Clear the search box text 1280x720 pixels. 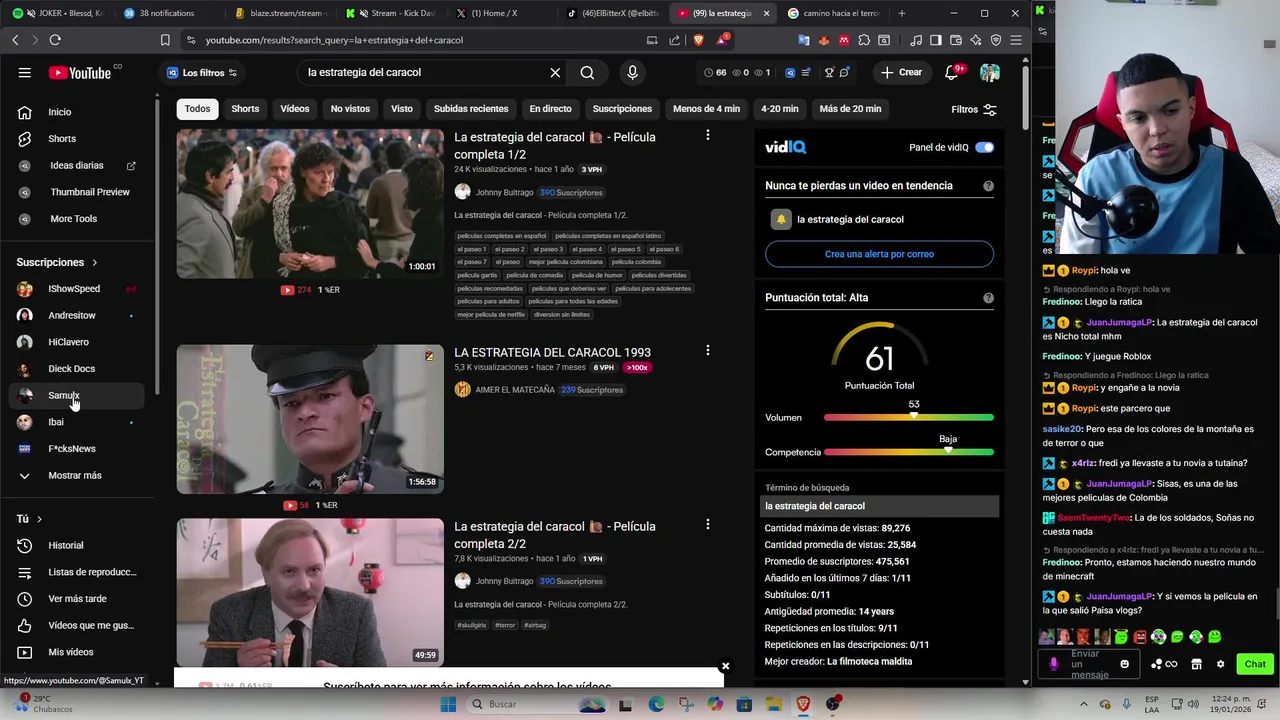click(x=555, y=72)
